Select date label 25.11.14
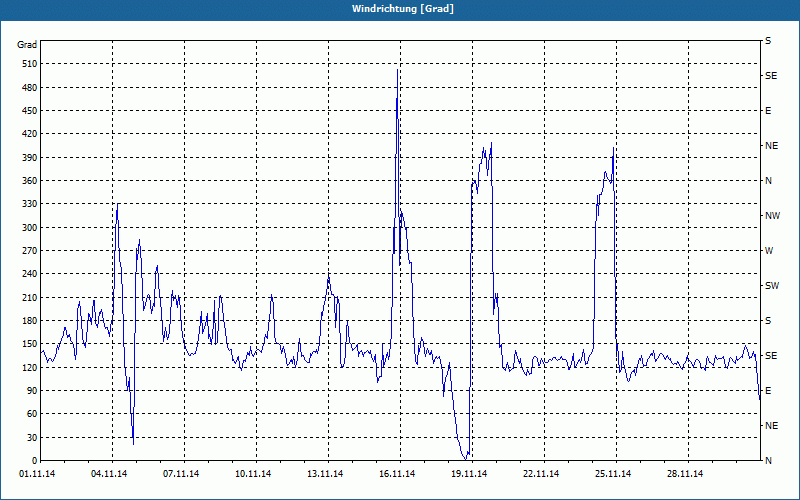This screenshot has height=500, width=800. coord(613,474)
